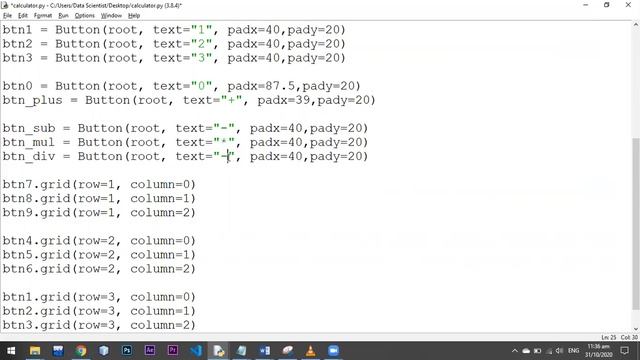Click btn5.grid(row=2, column=1) line
The image size is (640, 360).
pos(99,255)
